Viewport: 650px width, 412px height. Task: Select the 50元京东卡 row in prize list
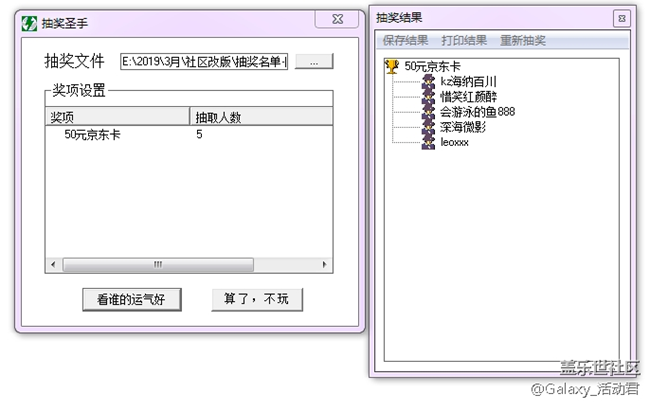click(x=92, y=134)
